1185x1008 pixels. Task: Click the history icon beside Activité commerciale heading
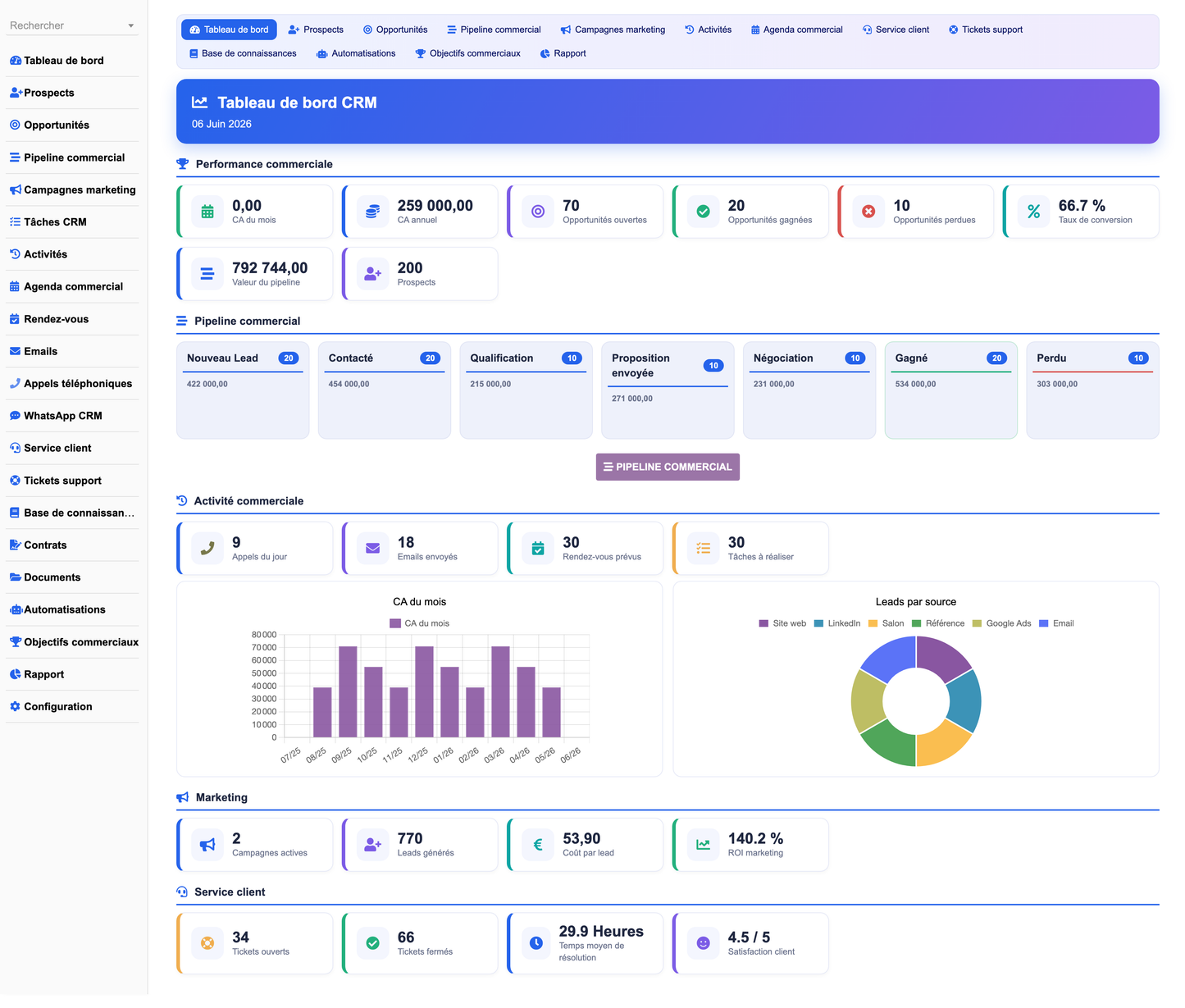182,501
